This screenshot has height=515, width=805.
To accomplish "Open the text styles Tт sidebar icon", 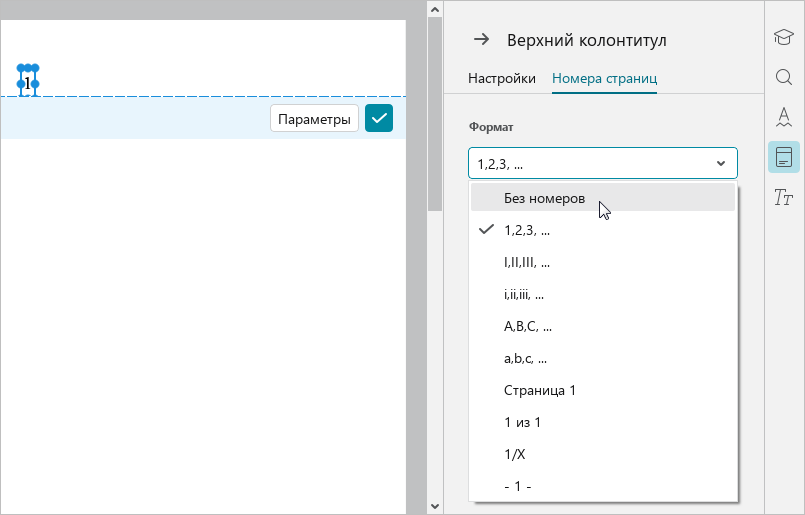I will pyautogui.click(x=783, y=197).
